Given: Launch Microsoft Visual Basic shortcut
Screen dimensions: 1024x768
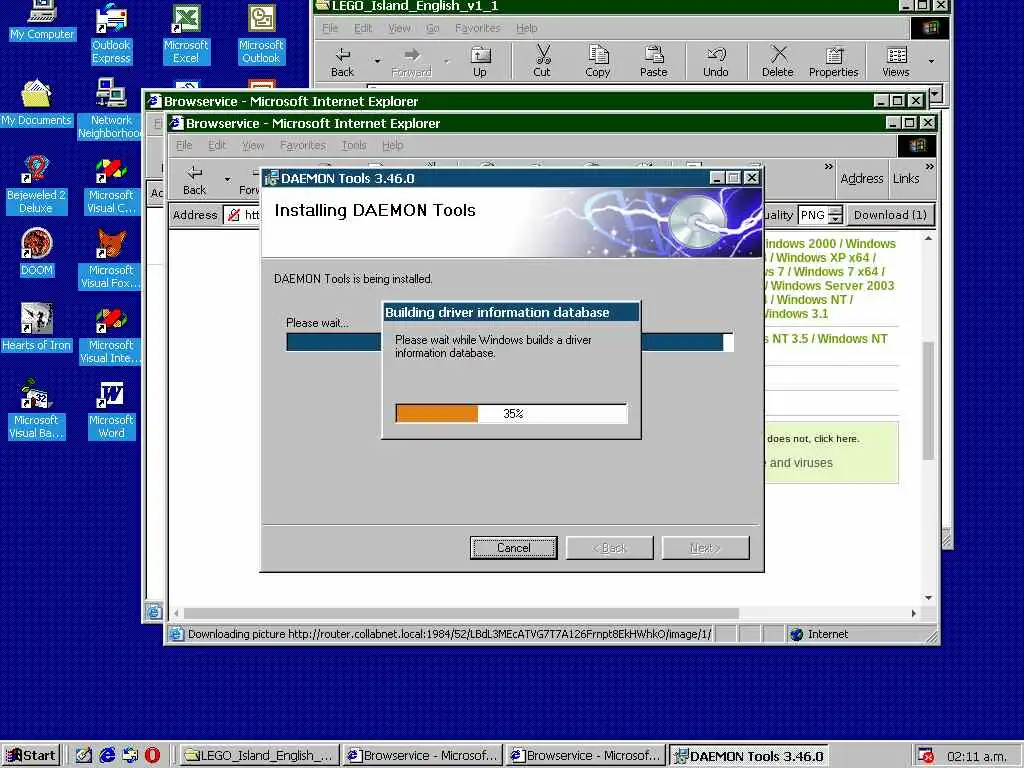Looking at the screenshot, I should [x=36, y=409].
